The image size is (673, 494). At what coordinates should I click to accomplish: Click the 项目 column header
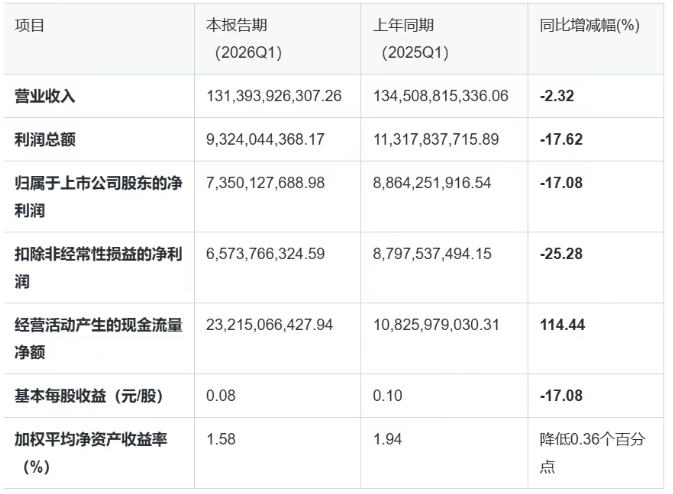[30, 27]
